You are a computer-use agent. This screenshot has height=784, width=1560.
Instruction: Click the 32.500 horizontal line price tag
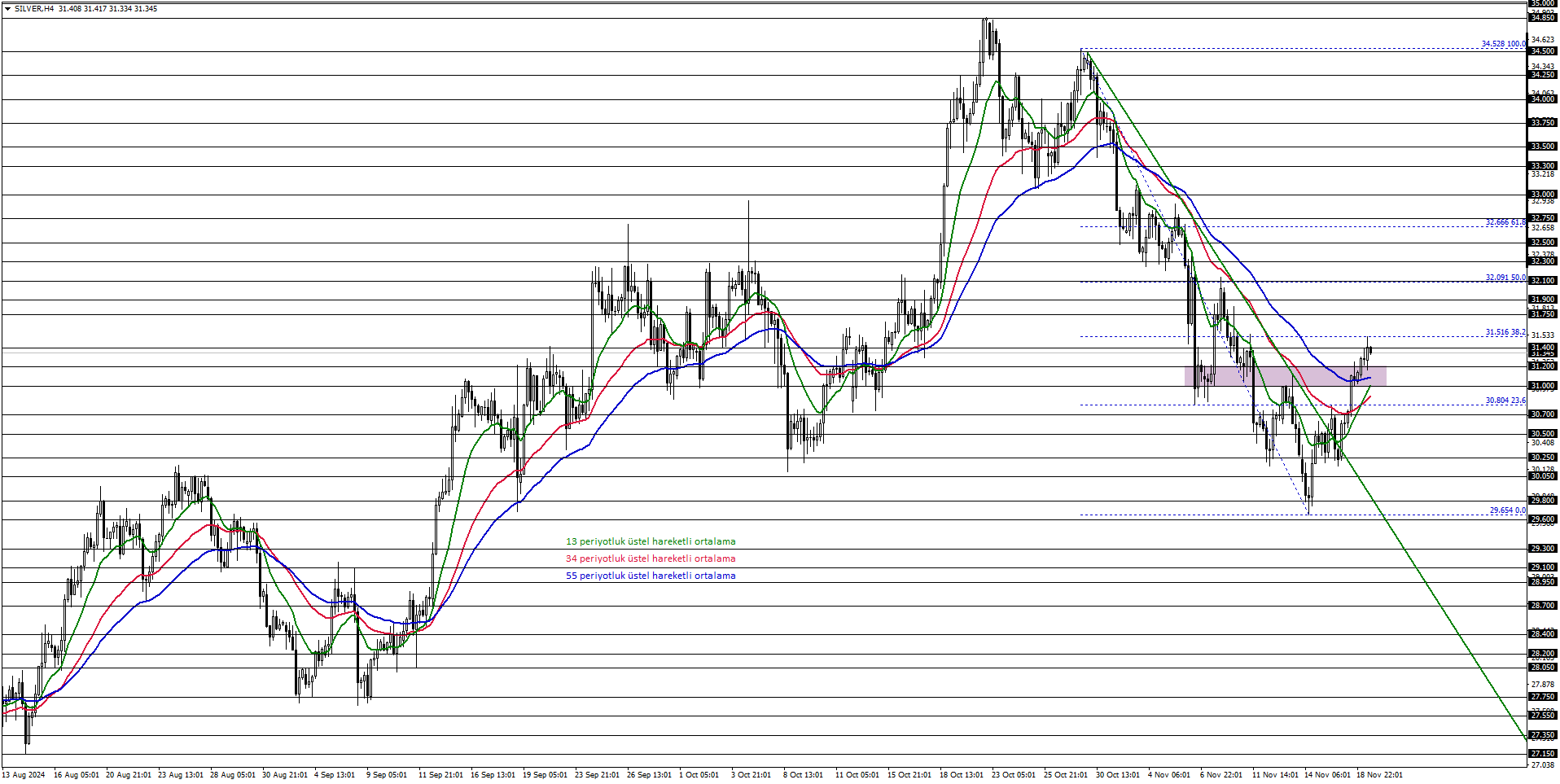[x=1543, y=243]
